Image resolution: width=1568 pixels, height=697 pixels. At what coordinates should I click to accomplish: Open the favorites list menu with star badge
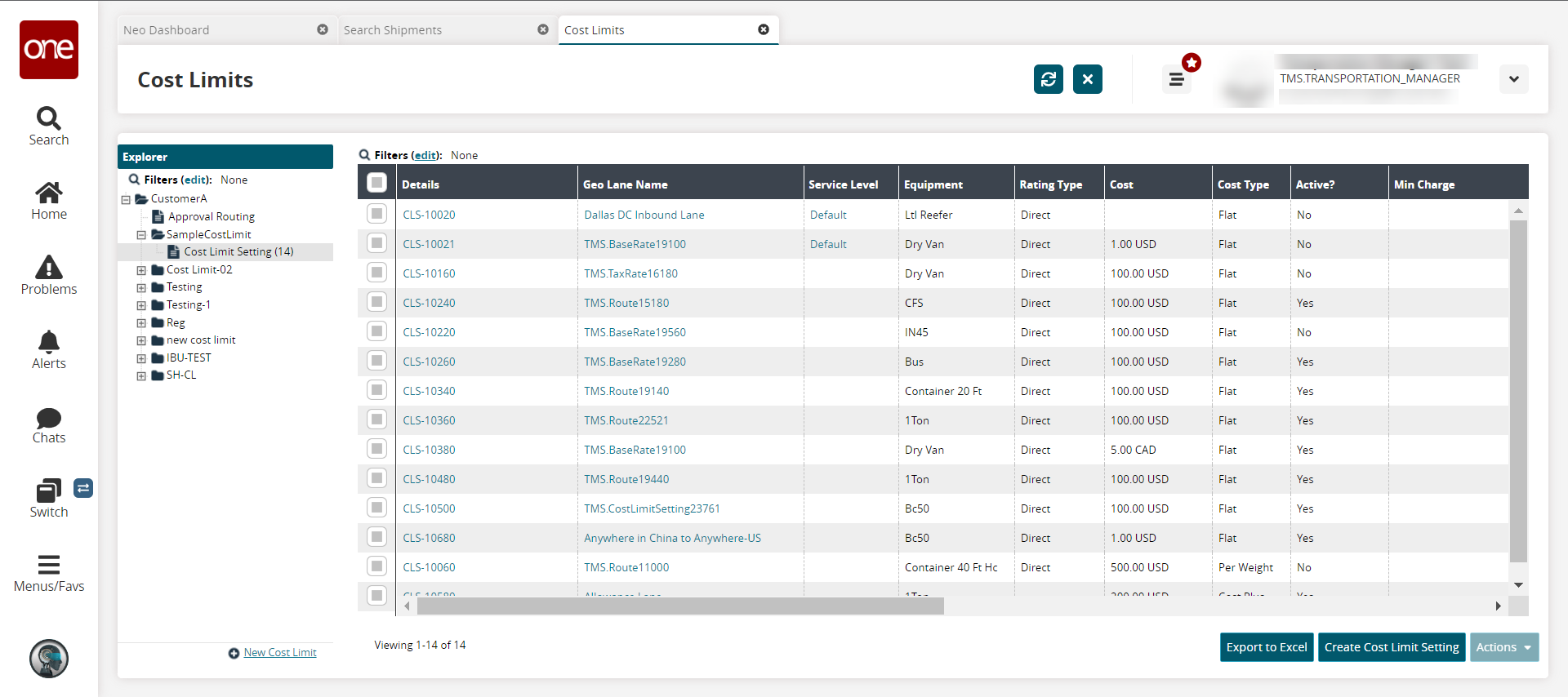[1177, 79]
